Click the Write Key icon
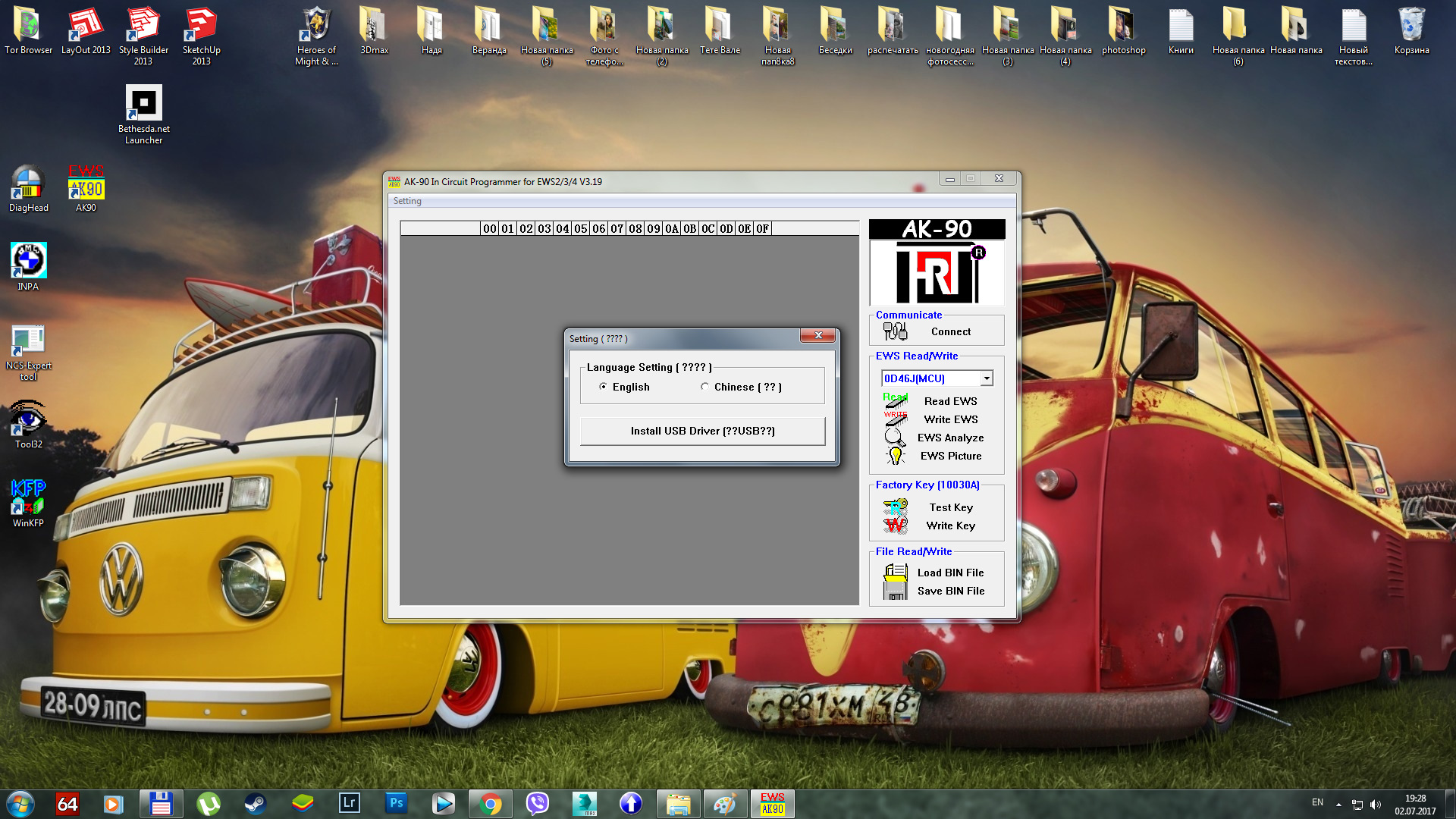The height and width of the screenshot is (819, 1456). coord(896,525)
